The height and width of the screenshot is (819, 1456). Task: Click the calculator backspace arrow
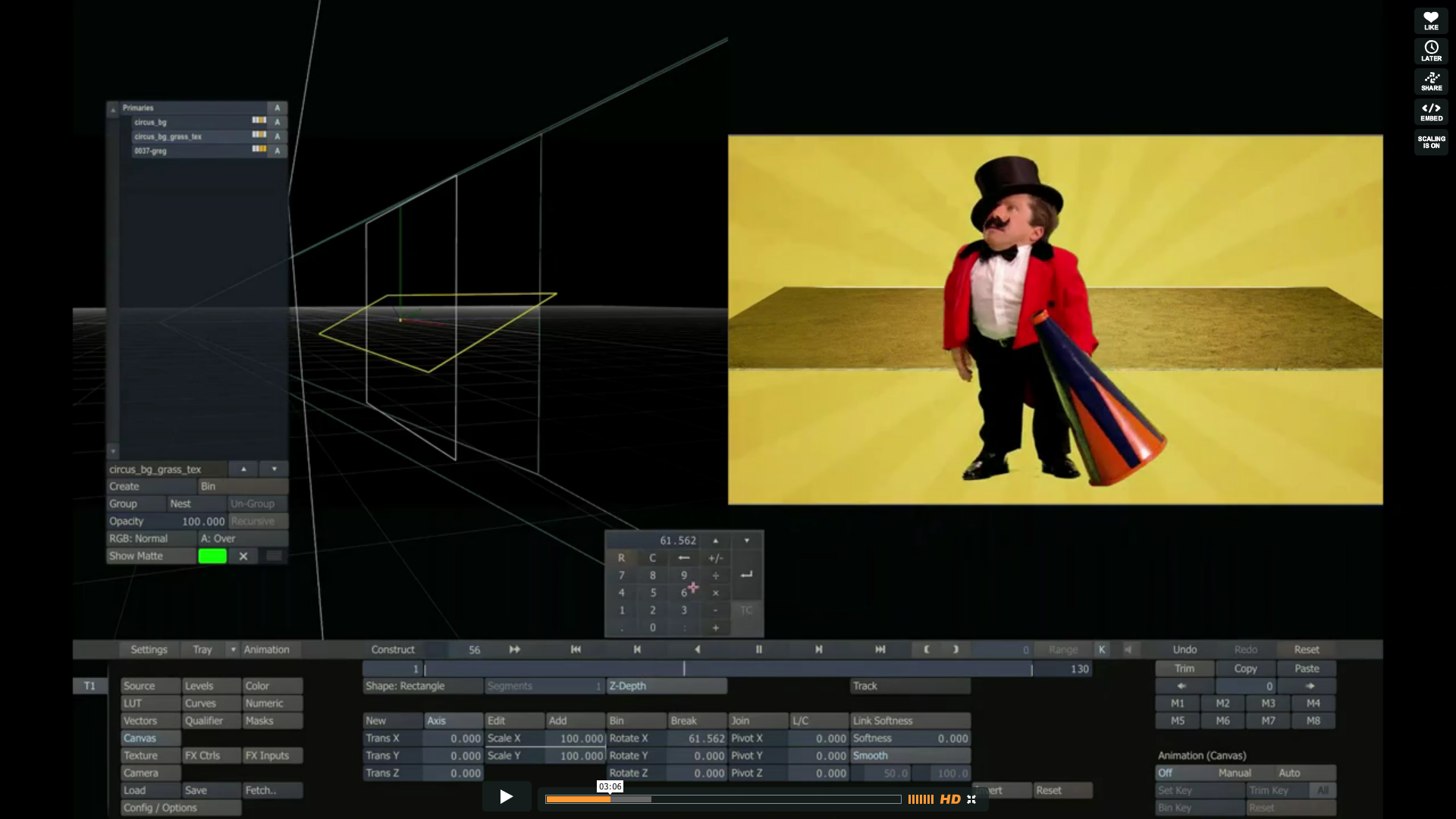pos(684,558)
